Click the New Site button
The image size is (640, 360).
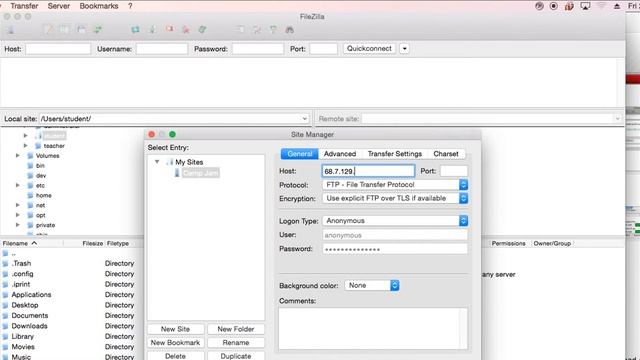[176, 329]
